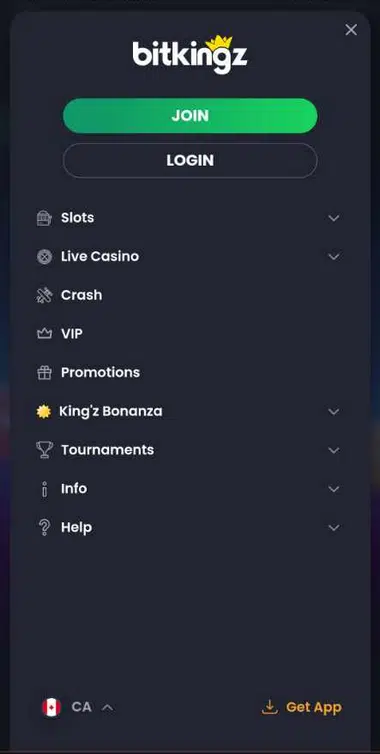Select the Crash menu entry
The image size is (380, 754).
[189, 295]
